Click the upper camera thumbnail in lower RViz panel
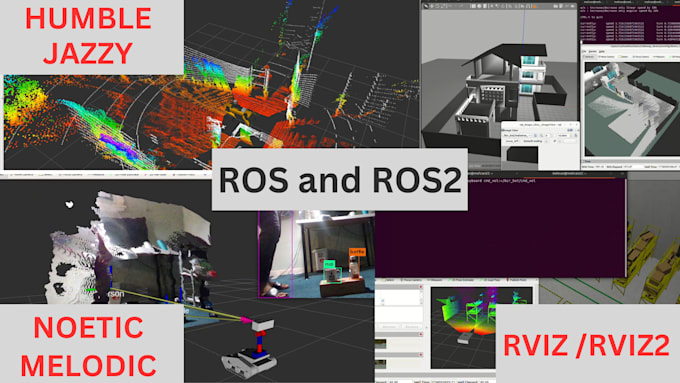 (x=380, y=344)
